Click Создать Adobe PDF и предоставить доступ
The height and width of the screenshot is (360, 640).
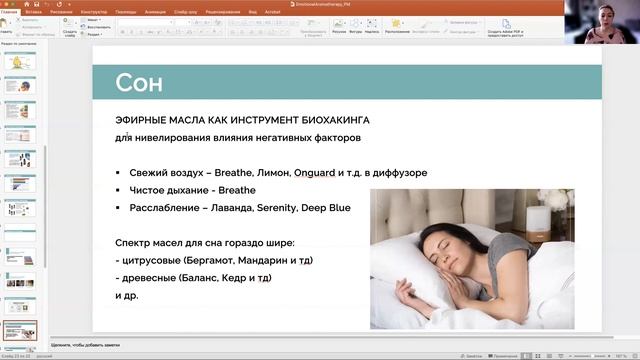(506, 28)
